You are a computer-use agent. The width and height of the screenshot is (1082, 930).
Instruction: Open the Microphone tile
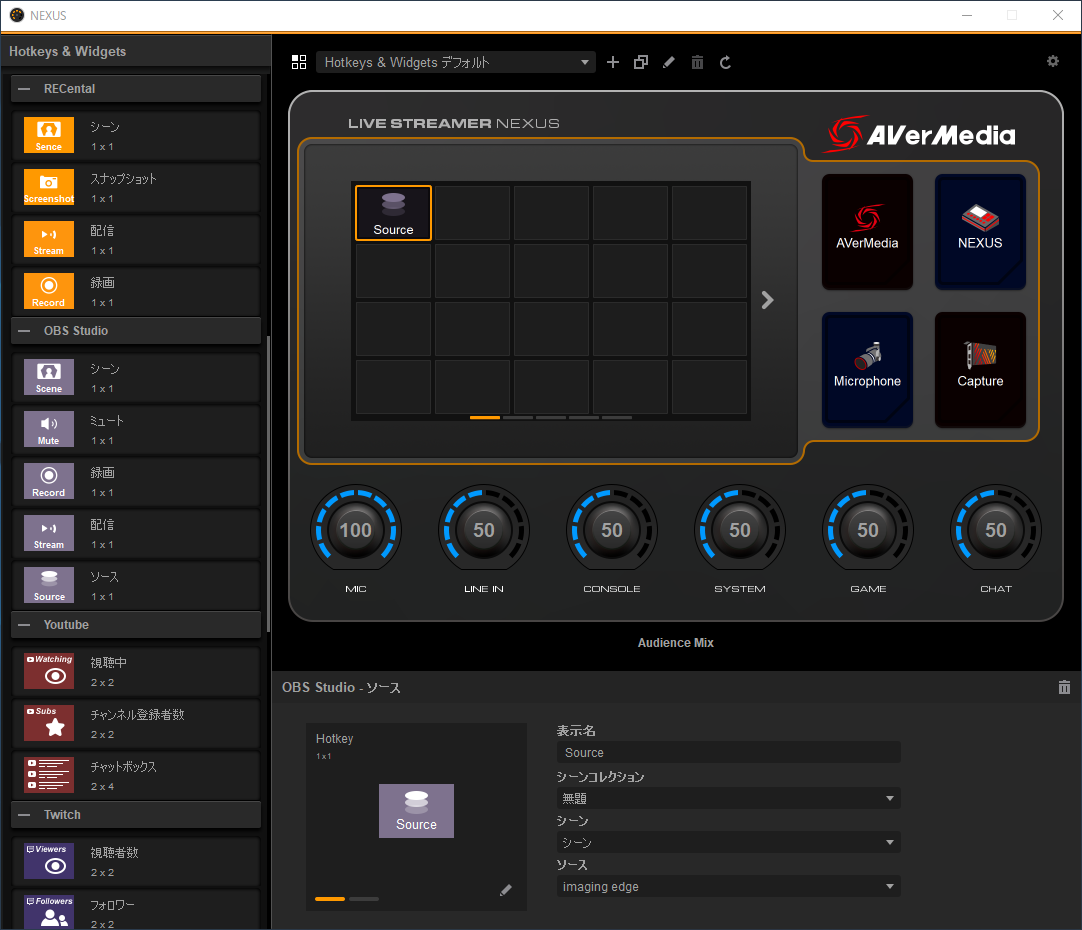pos(867,370)
